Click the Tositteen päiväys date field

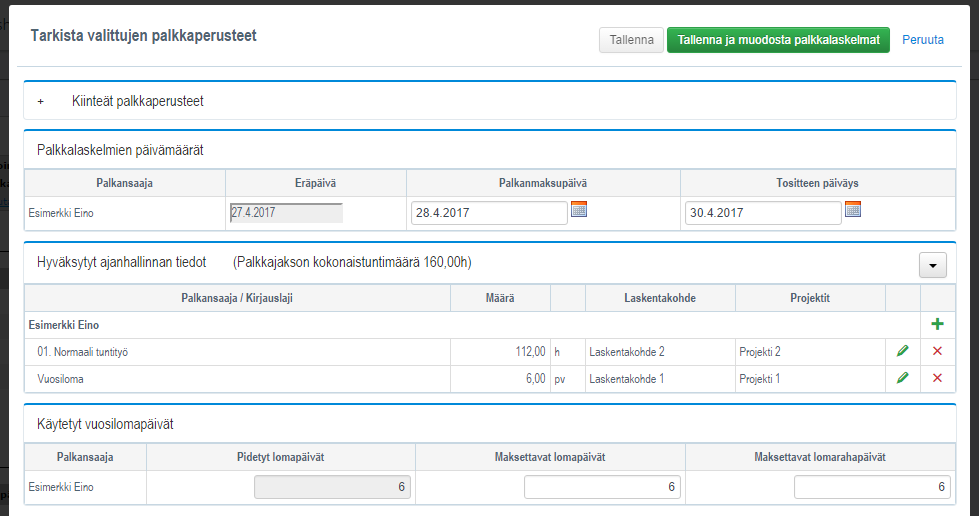click(763, 213)
